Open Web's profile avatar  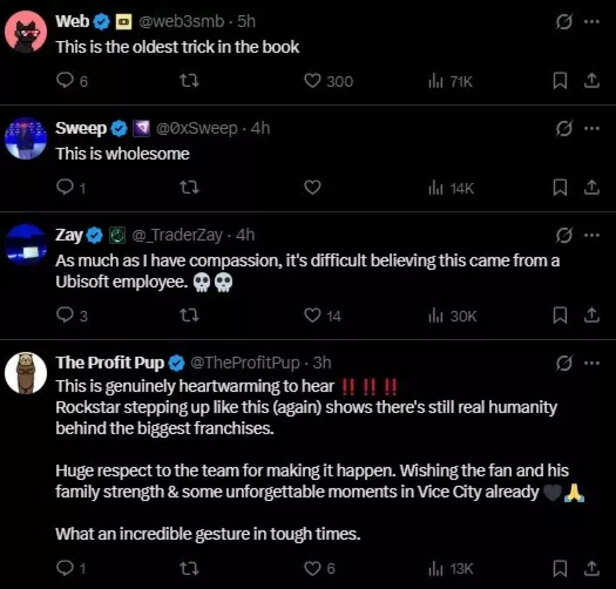pyautogui.click(x=25, y=32)
